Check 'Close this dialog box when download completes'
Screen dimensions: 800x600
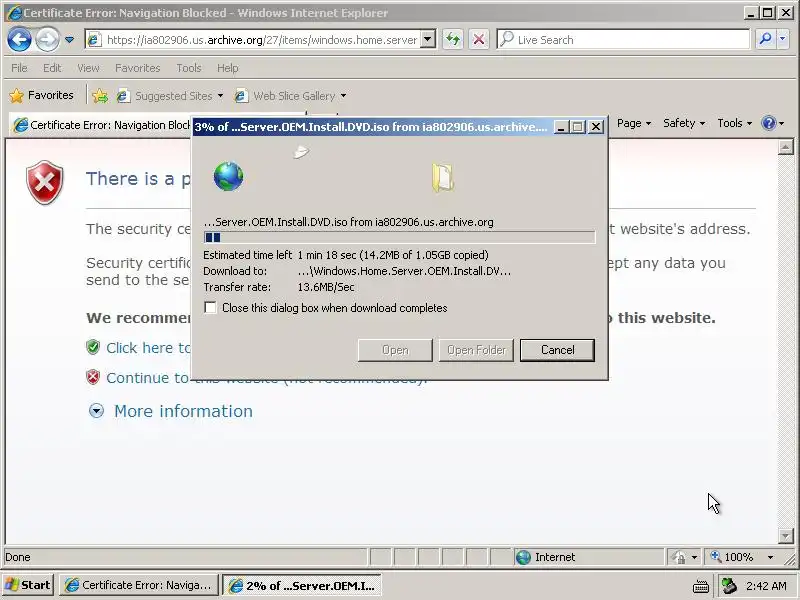210,308
